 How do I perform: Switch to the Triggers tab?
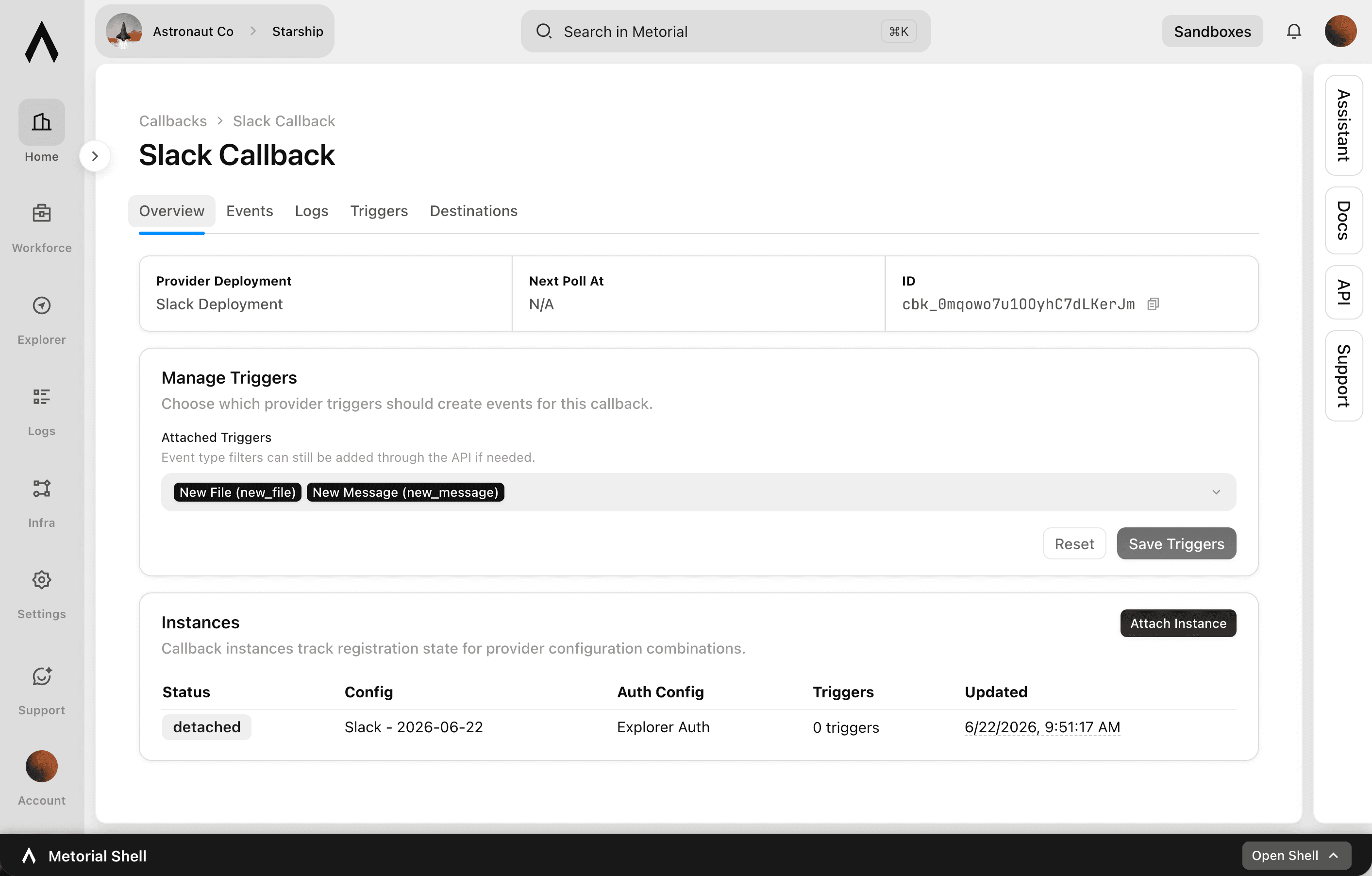click(x=379, y=211)
